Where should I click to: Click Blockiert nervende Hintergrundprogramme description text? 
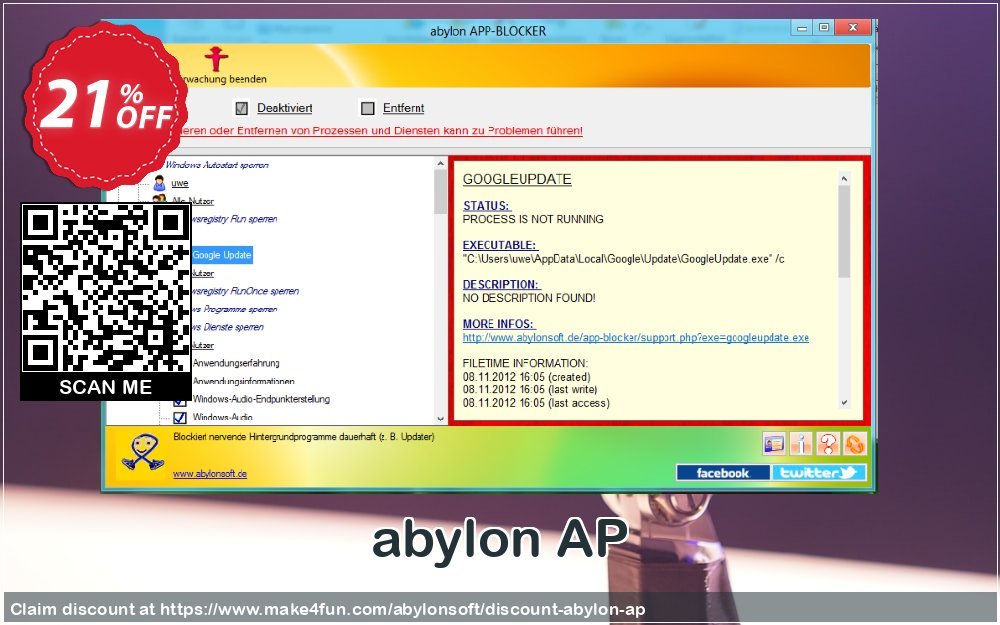coord(304,437)
